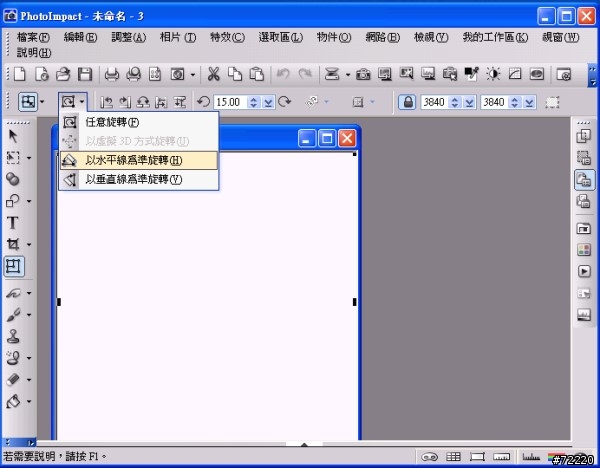Viewport: 600px width, 468px height.
Task: Click the Print icon
Action: click(x=112, y=74)
